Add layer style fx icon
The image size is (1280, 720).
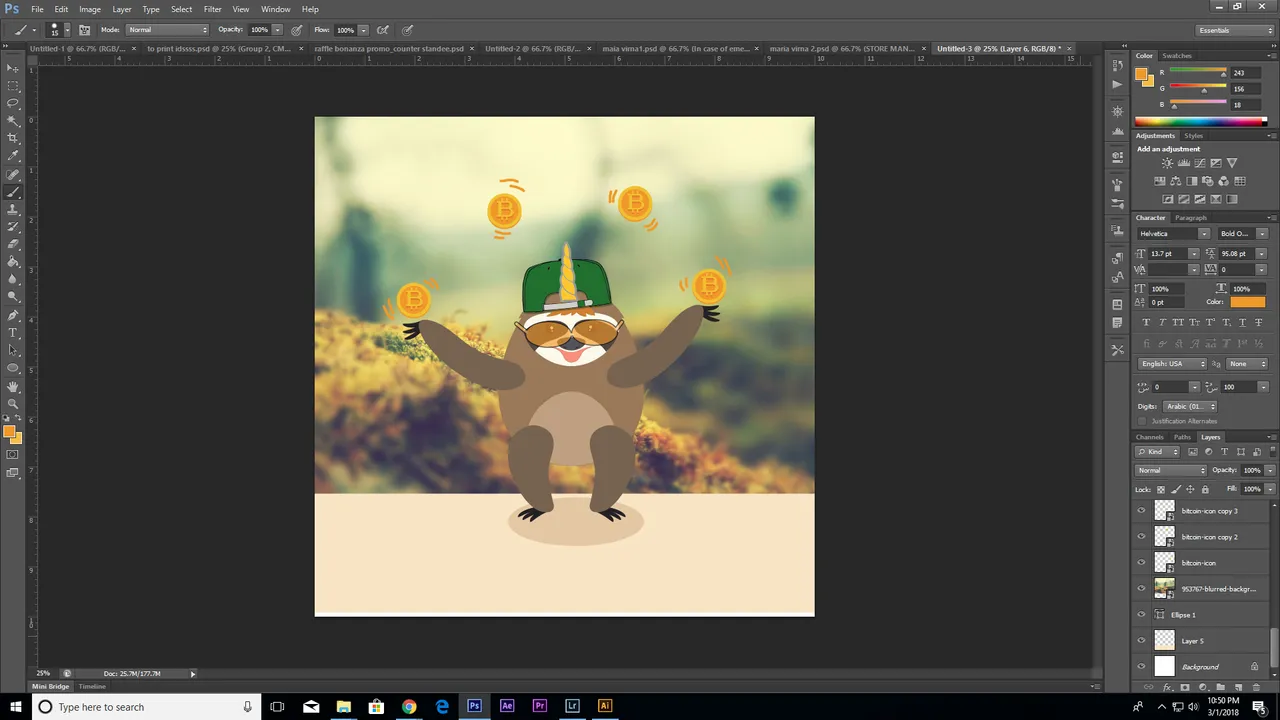coord(1167,688)
